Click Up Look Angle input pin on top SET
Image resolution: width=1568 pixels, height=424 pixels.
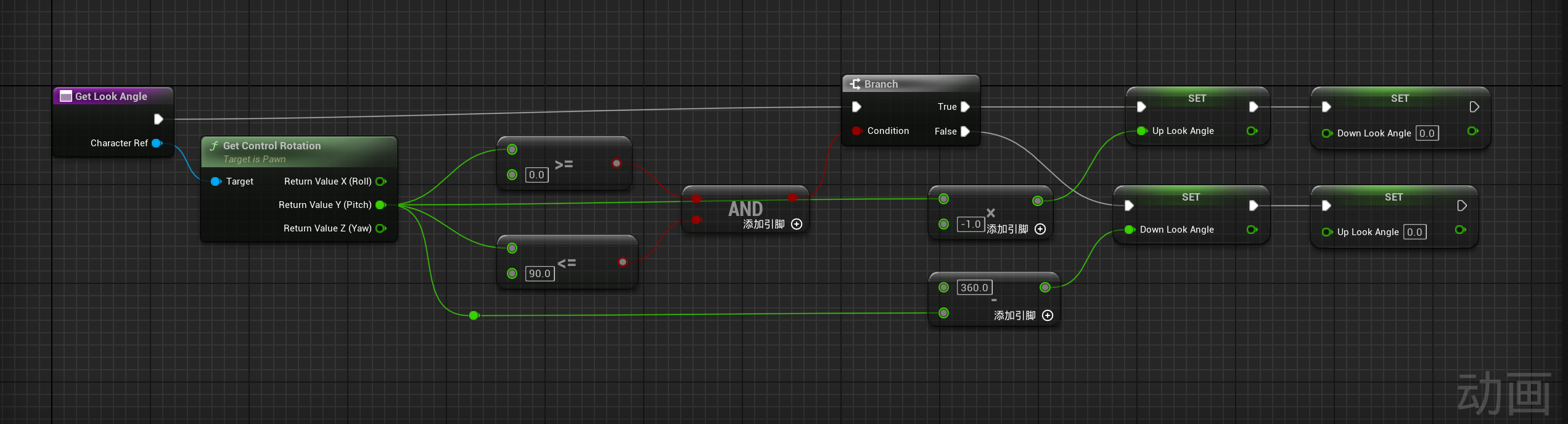(x=1141, y=131)
